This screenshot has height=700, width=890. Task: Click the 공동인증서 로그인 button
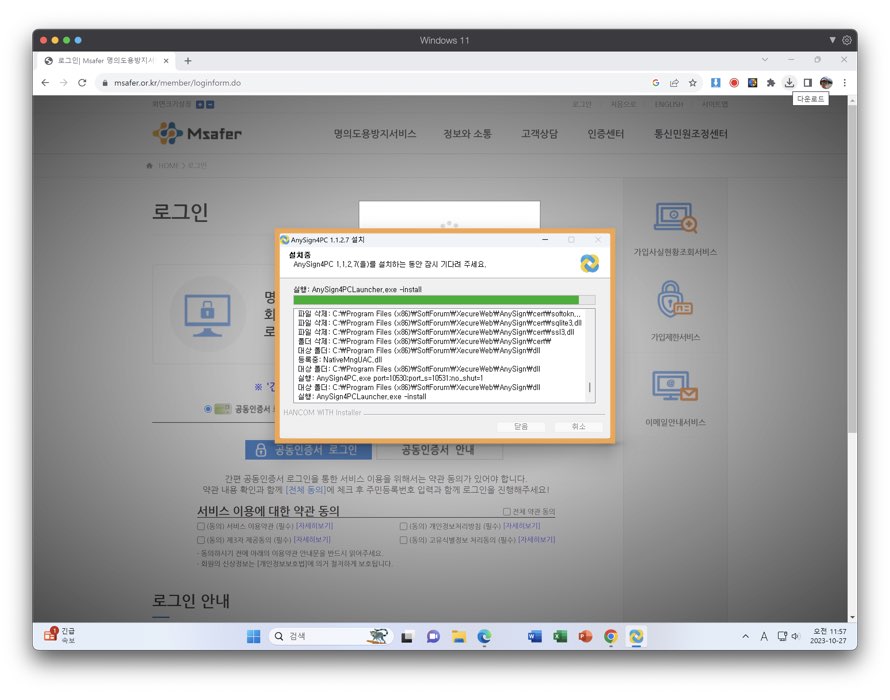pos(308,450)
